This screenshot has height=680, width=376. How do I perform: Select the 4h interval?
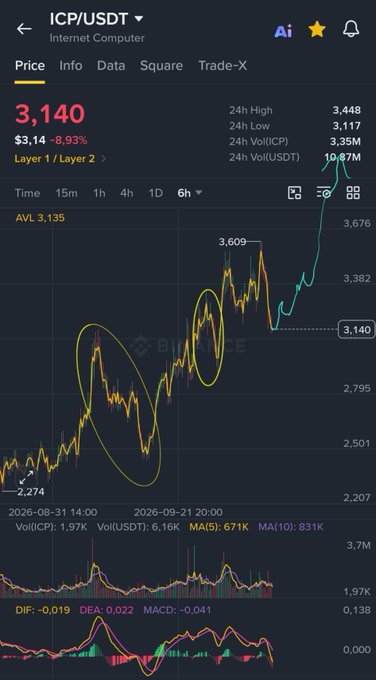[x=127, y=193]
